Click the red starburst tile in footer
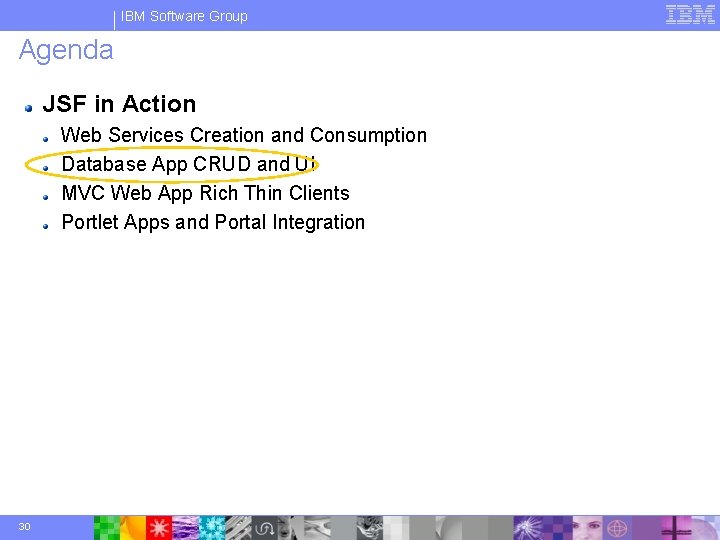The height and width of the screenshot is (540, 720). [x=159, y=528]
